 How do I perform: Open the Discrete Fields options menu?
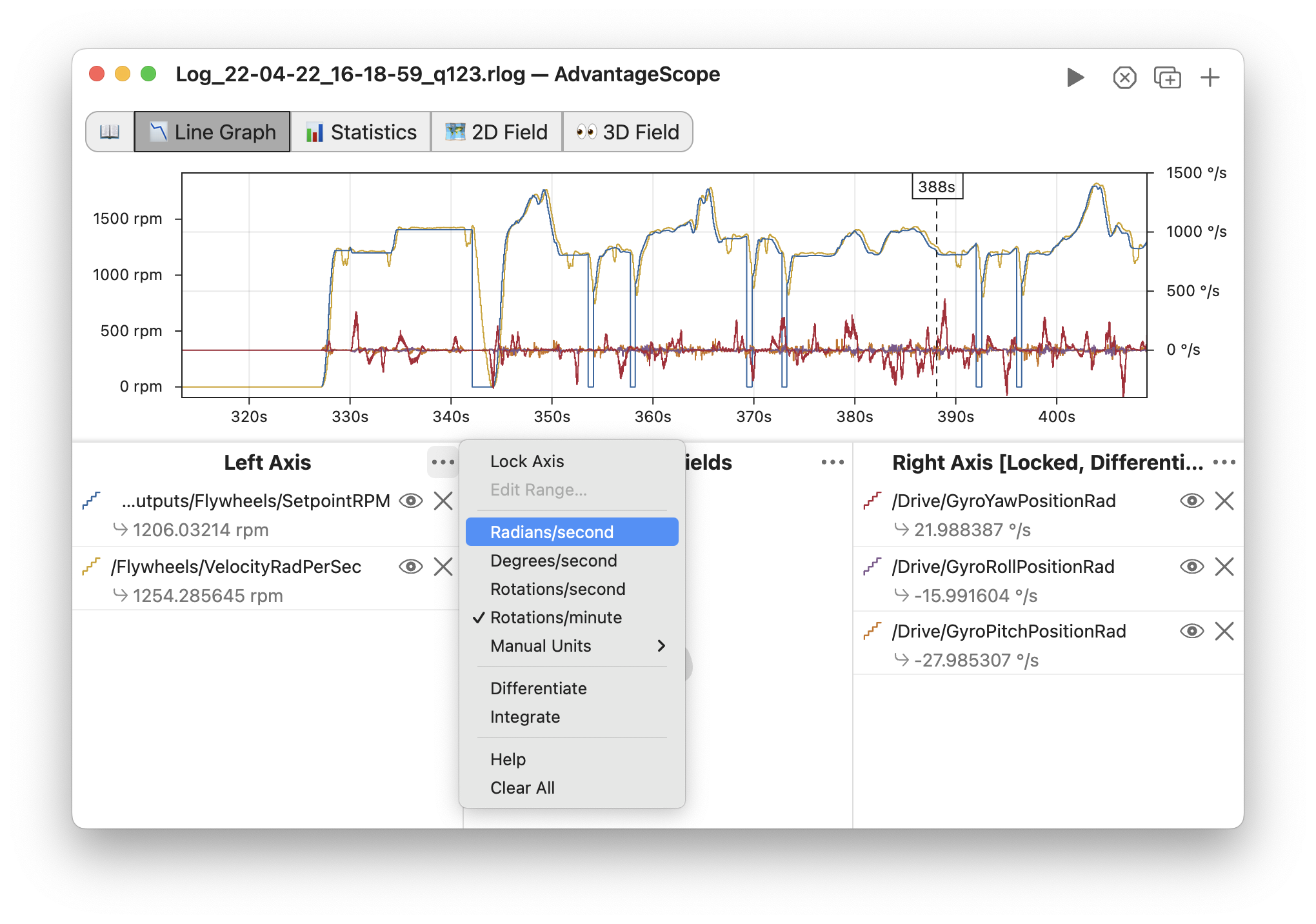coord(833,462)
